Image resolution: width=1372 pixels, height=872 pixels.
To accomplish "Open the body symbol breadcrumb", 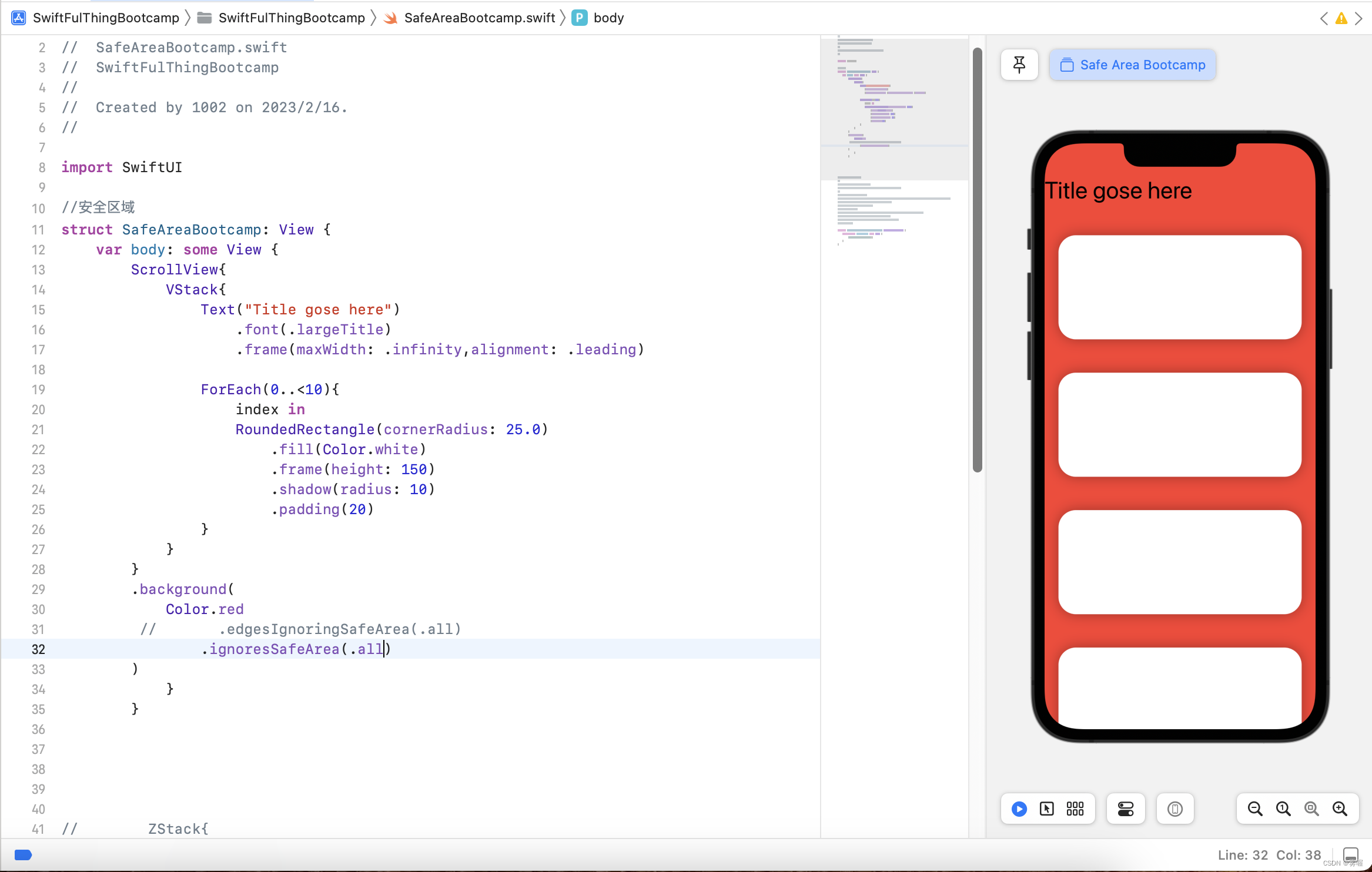I will 608,18.
